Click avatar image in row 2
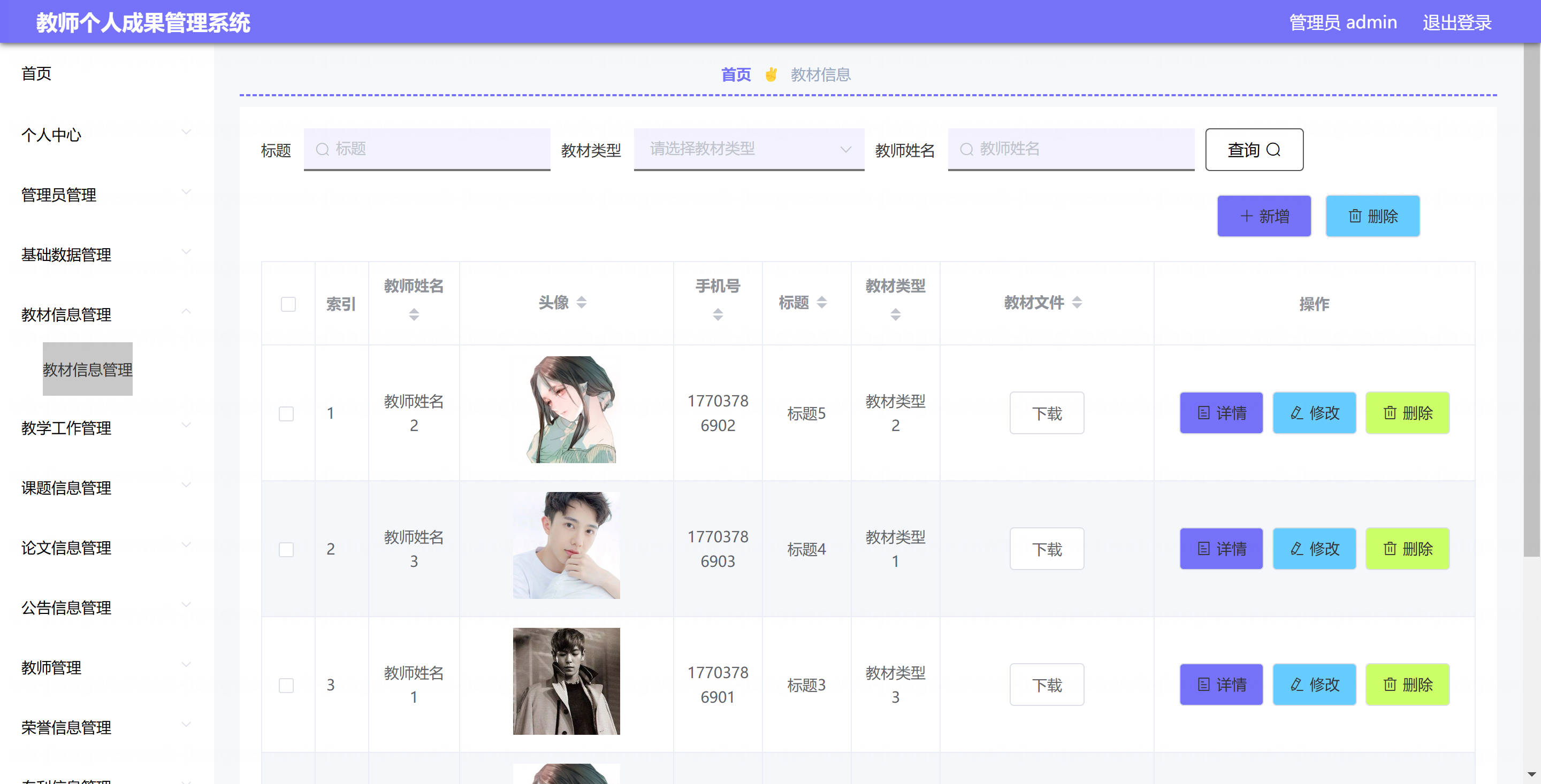 tap(567, 545)
